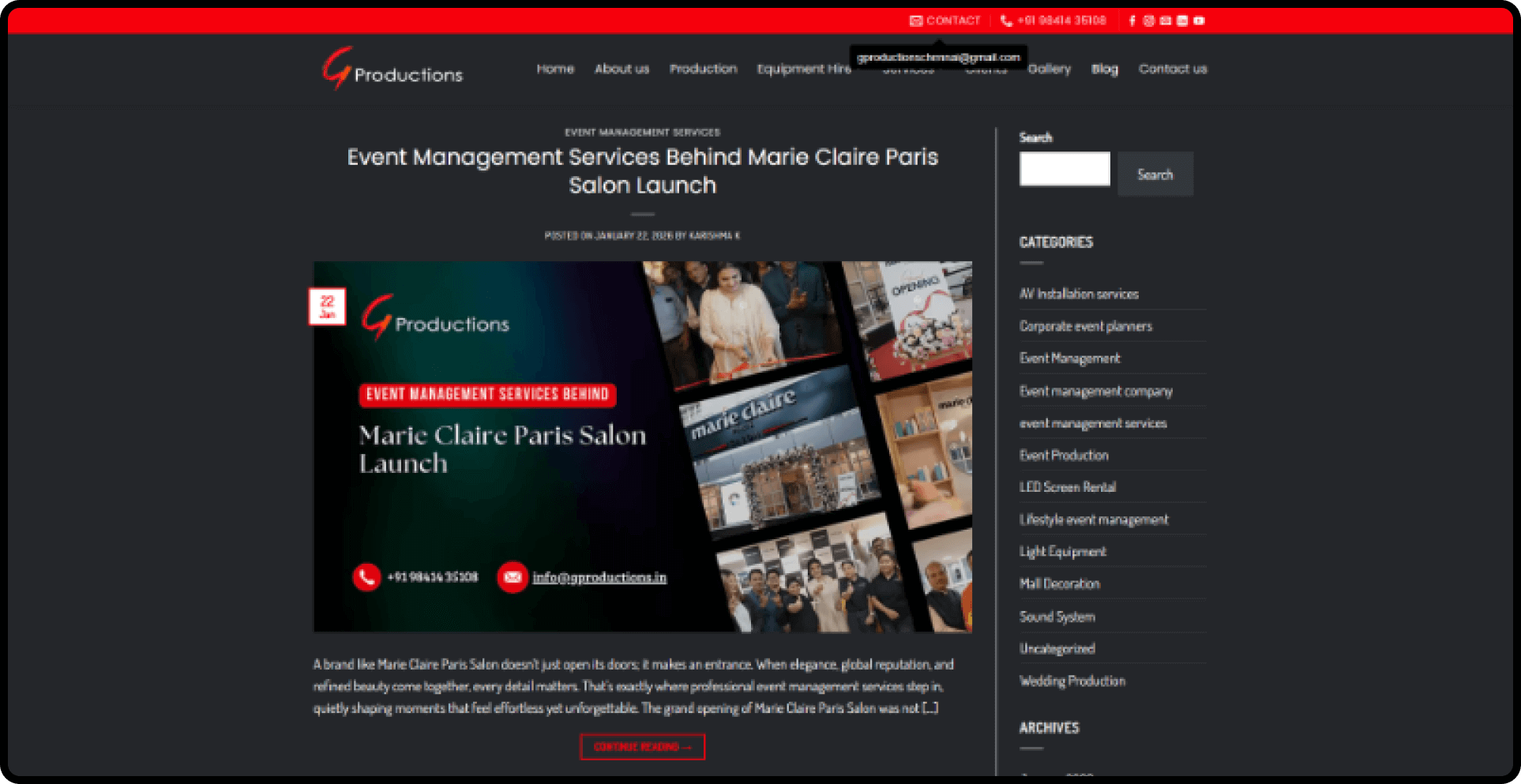Open the Blog menu item
The image size is (1521, 784).
click(1104, 69)
